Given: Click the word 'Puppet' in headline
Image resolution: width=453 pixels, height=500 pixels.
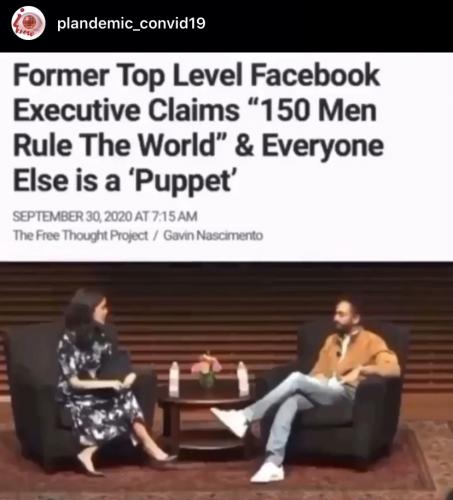Looking at the screenshot, I should [x=186, y=181].
